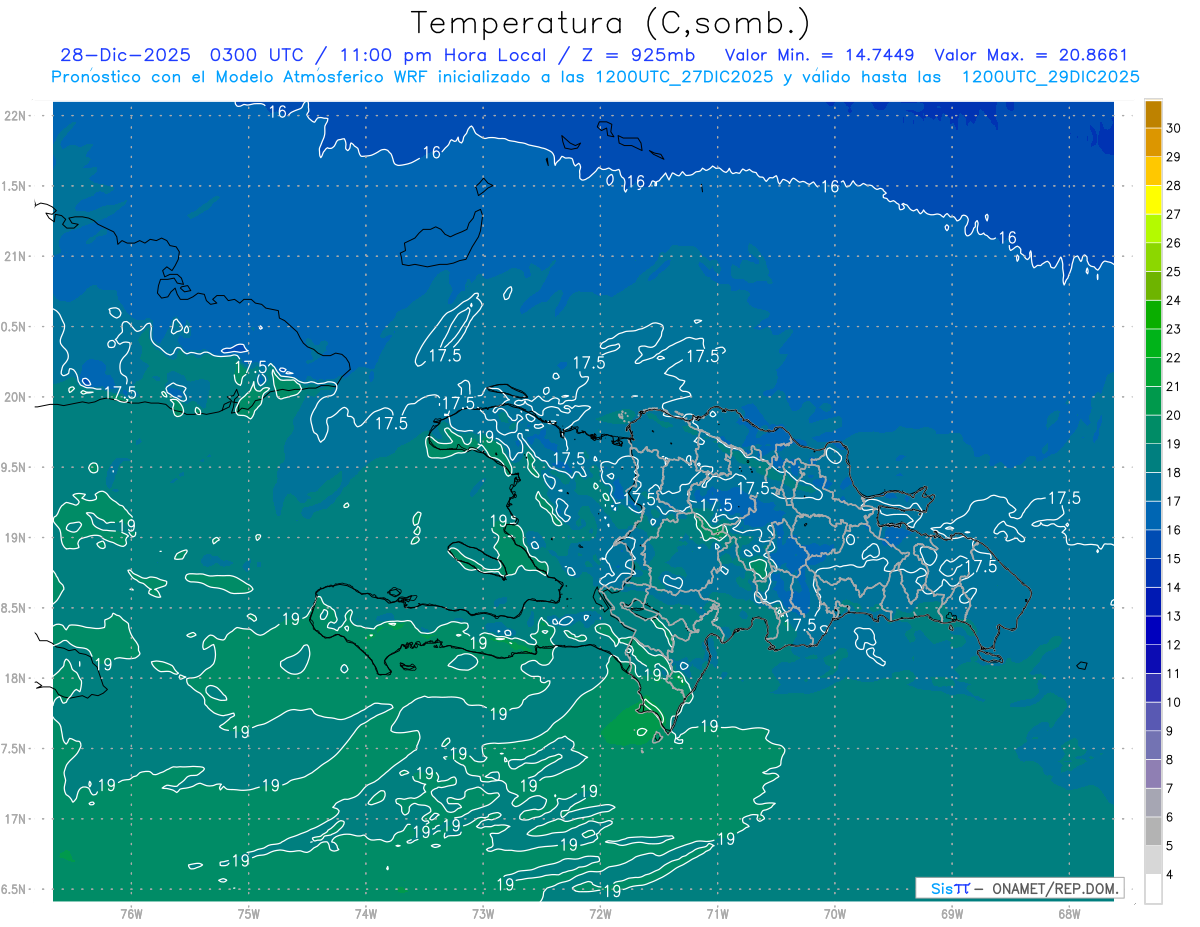Click the colorbar scale label '26'
This screenshot has height=927, width=1200.
1174,243
